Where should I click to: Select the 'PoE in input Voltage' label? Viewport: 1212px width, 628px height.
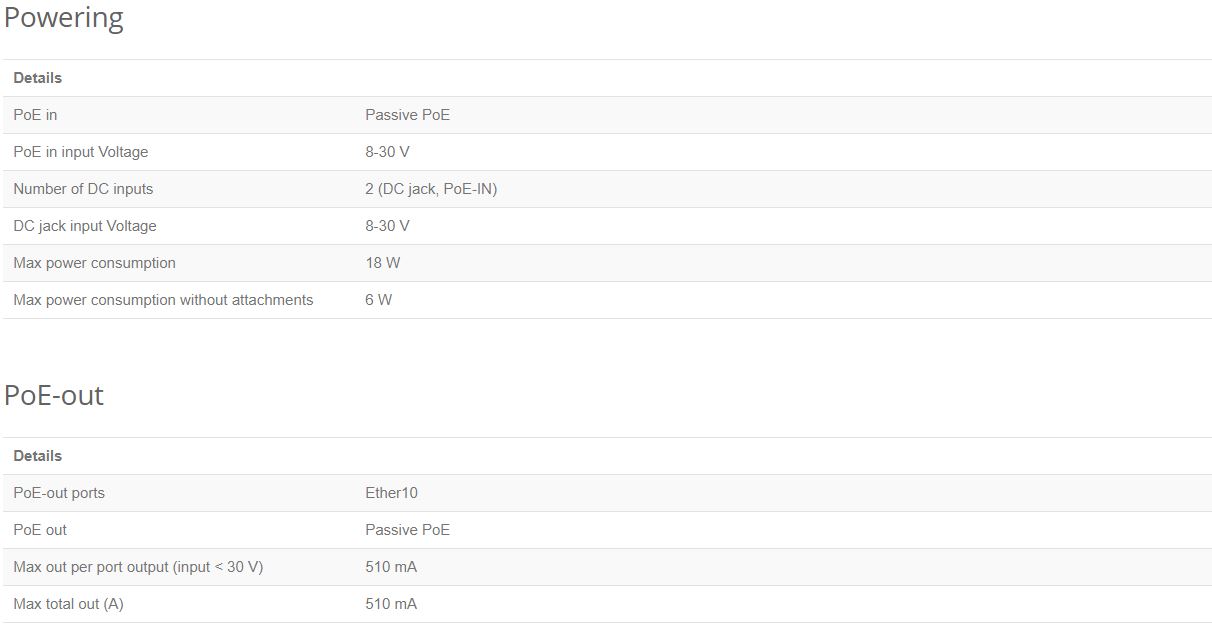pyautogui.click(x=80, y=152)
